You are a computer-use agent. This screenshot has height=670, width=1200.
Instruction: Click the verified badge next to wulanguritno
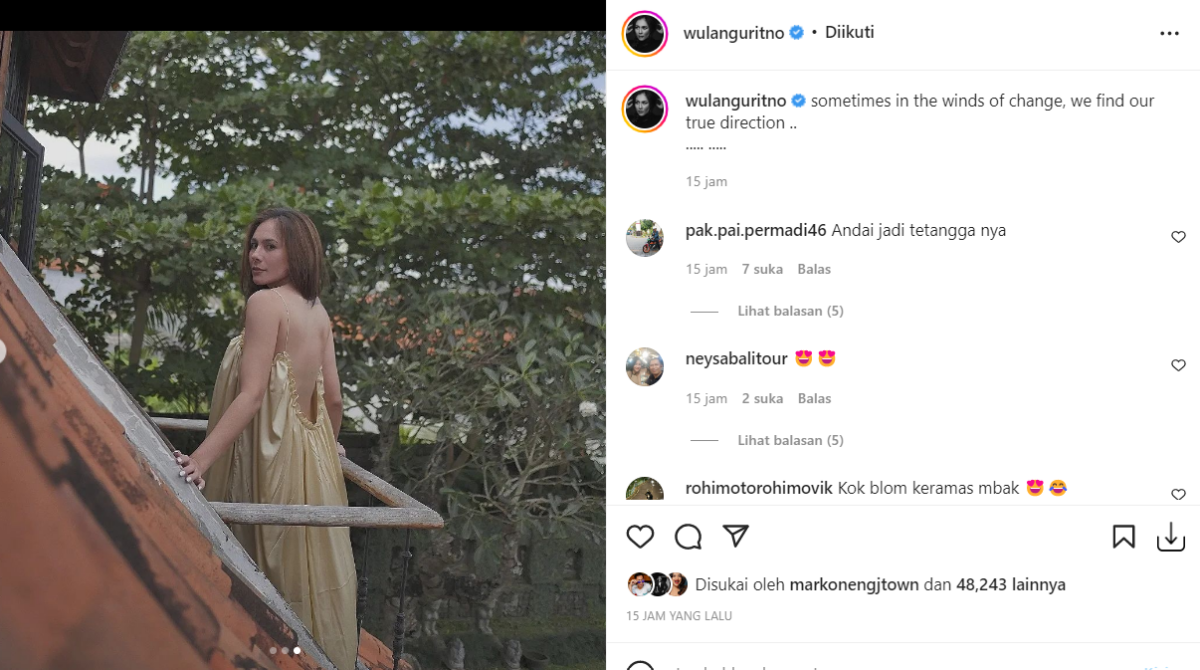pyautogui.click(x=795, y=31)
